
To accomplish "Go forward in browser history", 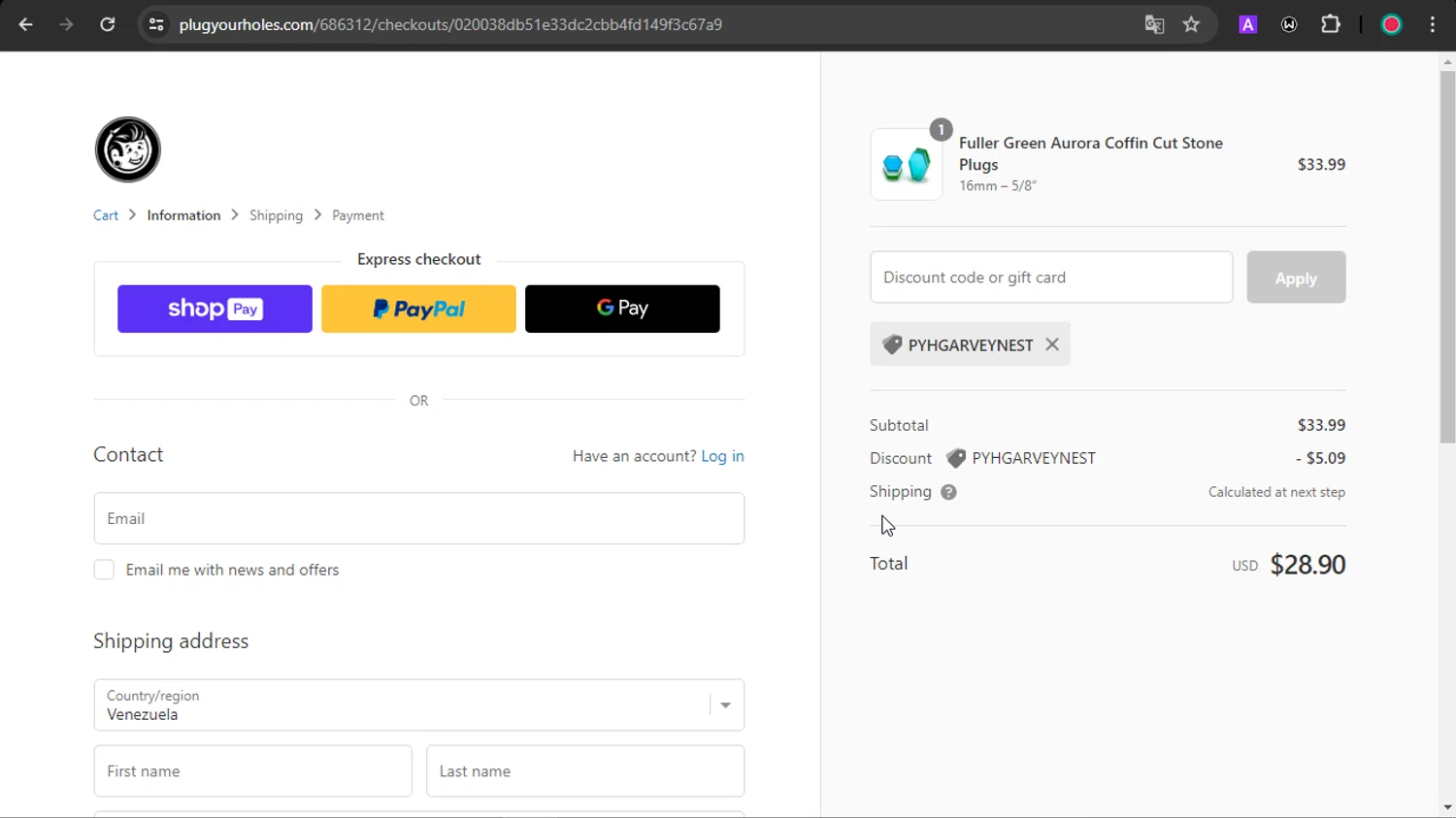I will point(66,24).
